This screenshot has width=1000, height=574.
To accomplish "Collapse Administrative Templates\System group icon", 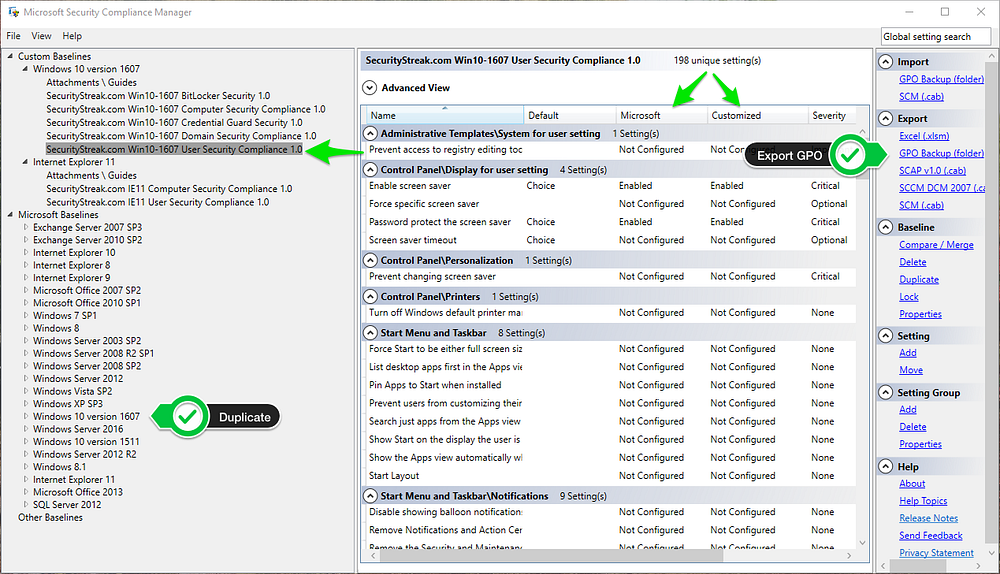I will tap(371, 133).
